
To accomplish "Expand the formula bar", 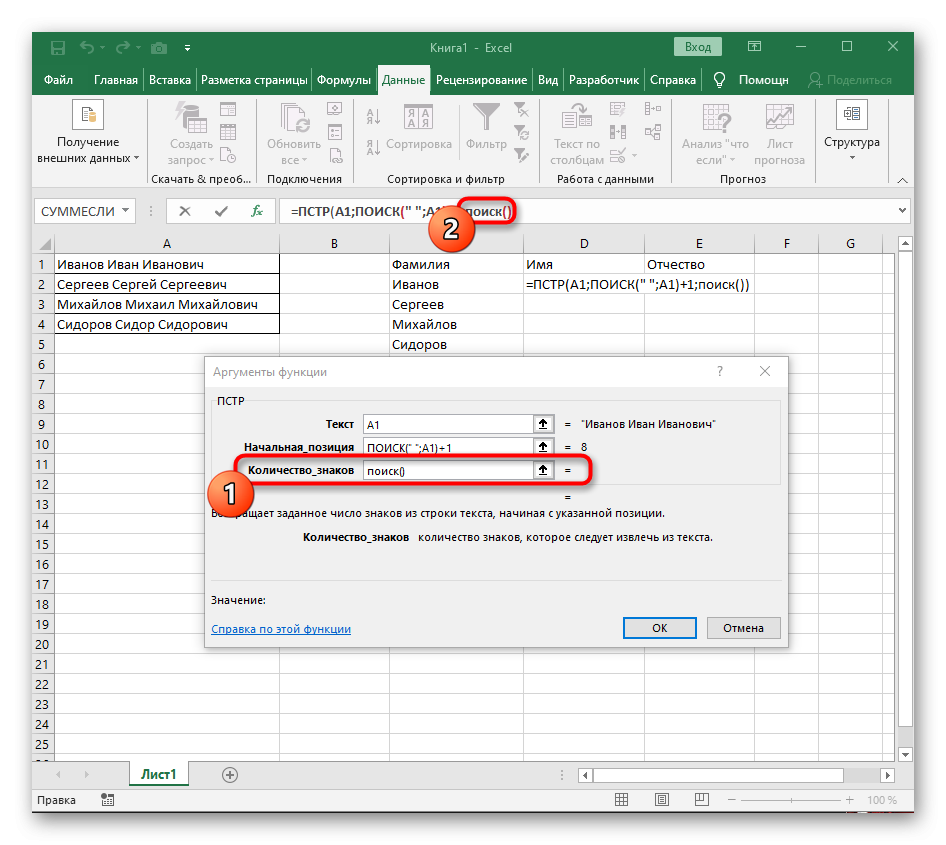I will coord(903,211).
